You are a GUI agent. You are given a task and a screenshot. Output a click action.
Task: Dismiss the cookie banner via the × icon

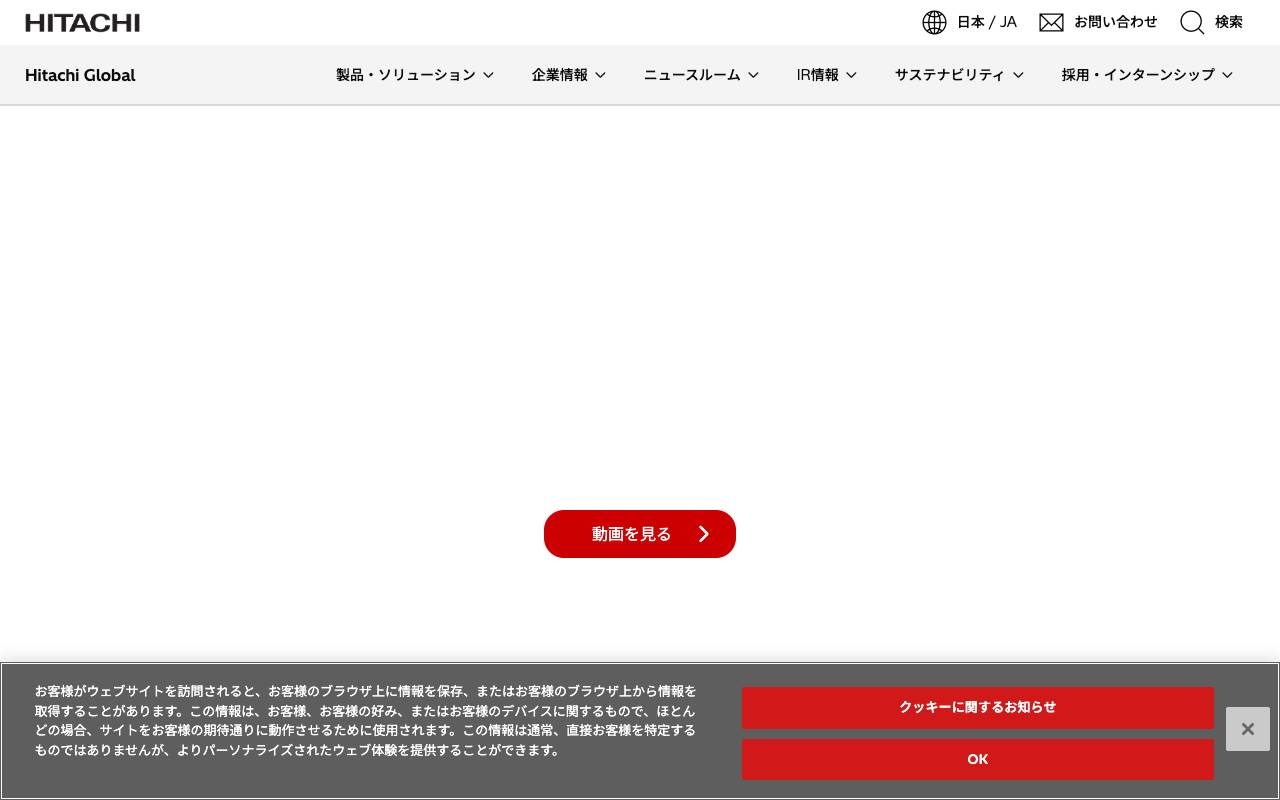tap(1247, 729)
